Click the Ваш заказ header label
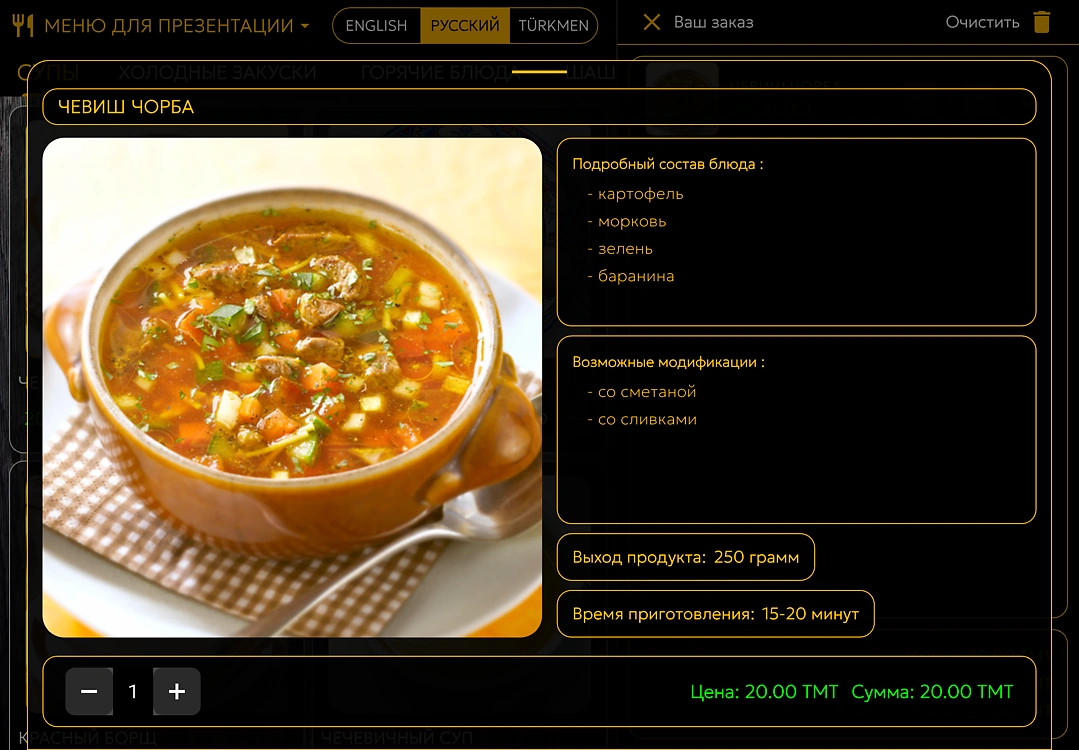This screenshot has width=1079, height=750. tap(713, 22)
